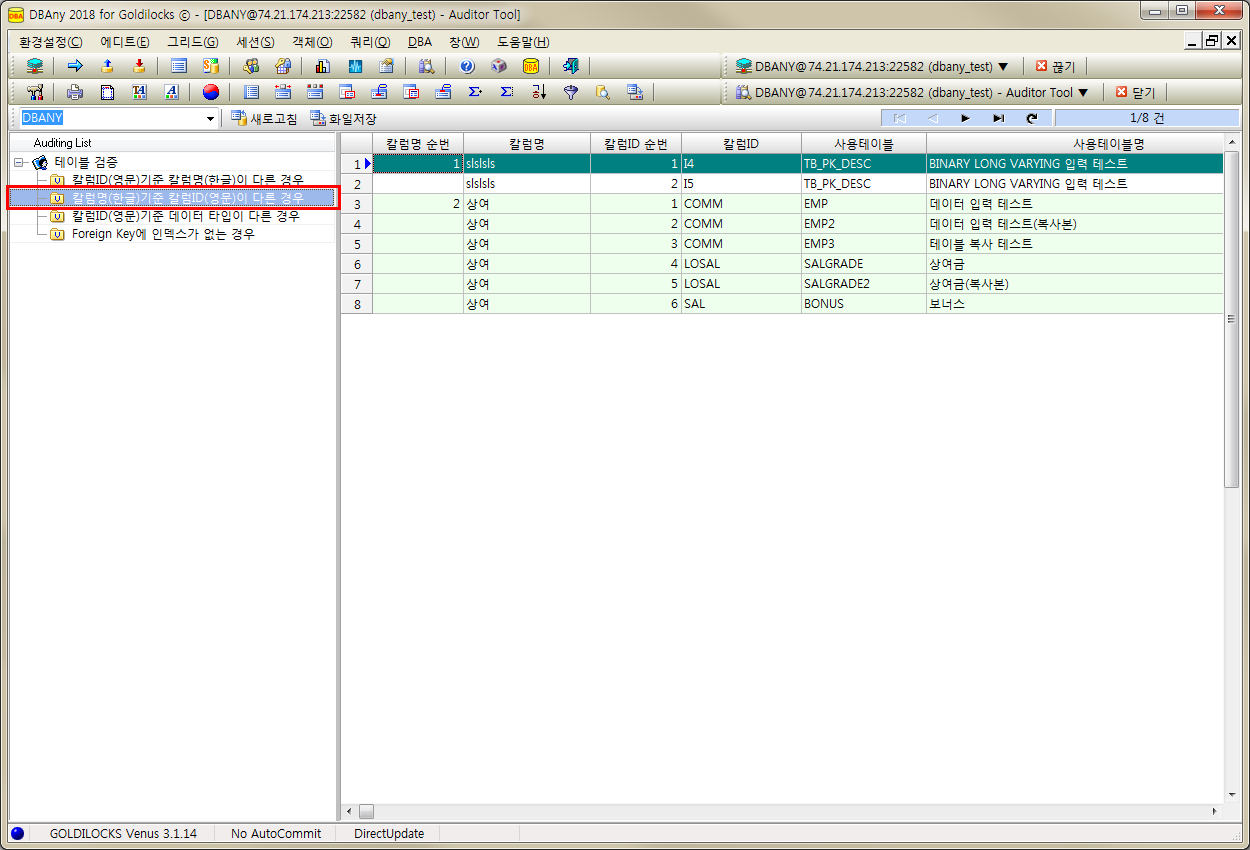
Task: Click the 끊기 disconnect button
Action: 1055,66
